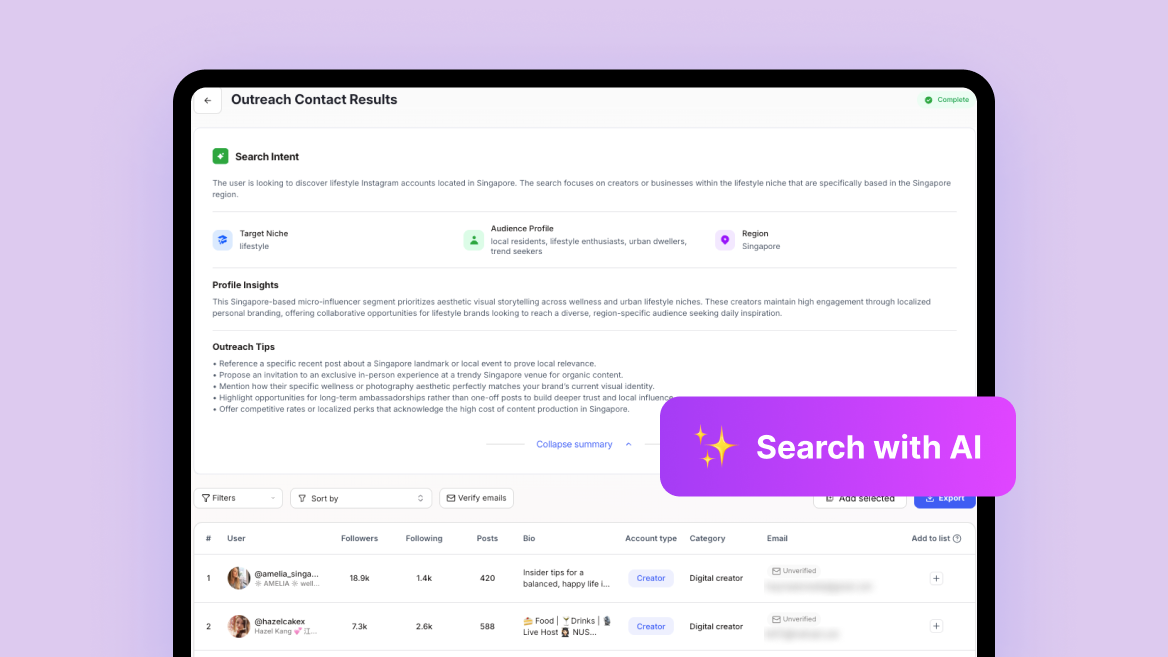Viewport: 1168px width, 657px height.
Task: Click the Complete status badge
Action: [945, 99]
